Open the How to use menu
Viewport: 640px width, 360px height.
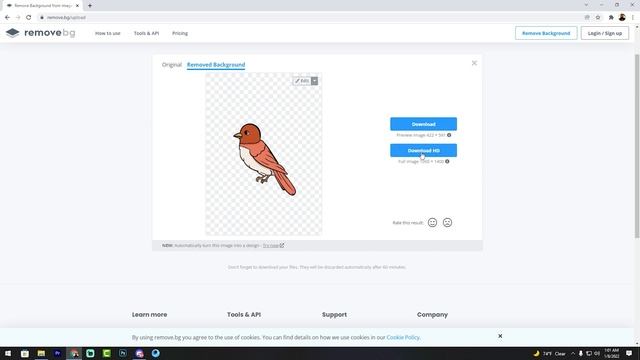[108, 33]
